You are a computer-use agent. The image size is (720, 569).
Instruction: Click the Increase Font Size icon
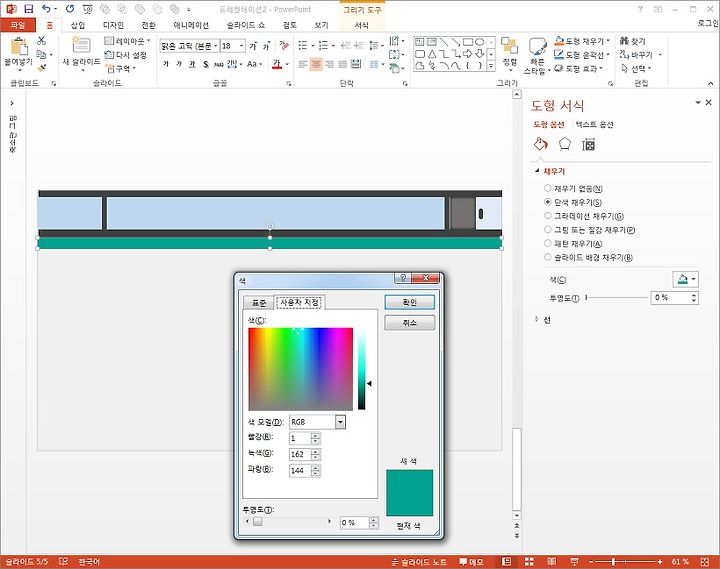click(253, 46)
